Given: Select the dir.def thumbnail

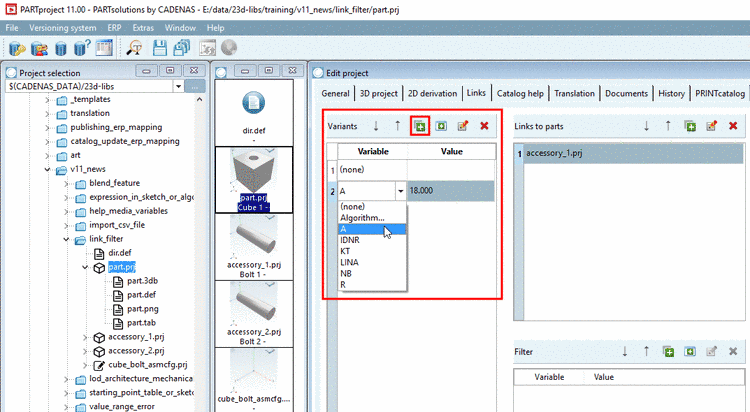Looking at the screenshot, I should point(254,112).
